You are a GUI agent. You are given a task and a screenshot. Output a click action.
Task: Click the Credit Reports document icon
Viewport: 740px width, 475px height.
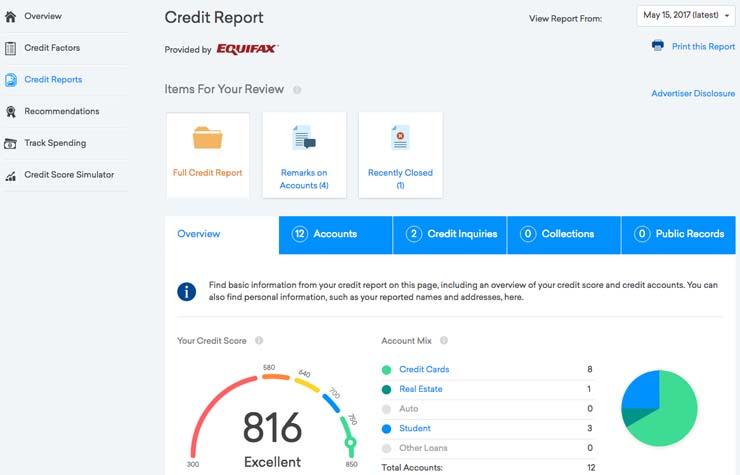pos(11,80)
